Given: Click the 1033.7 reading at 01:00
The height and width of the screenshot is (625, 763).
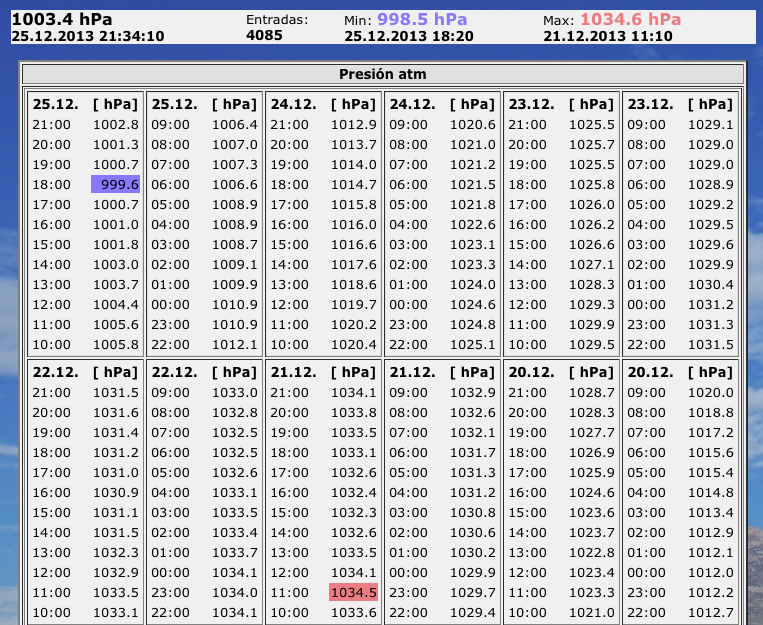Looking at the screenshot, I should pos(235,552).
